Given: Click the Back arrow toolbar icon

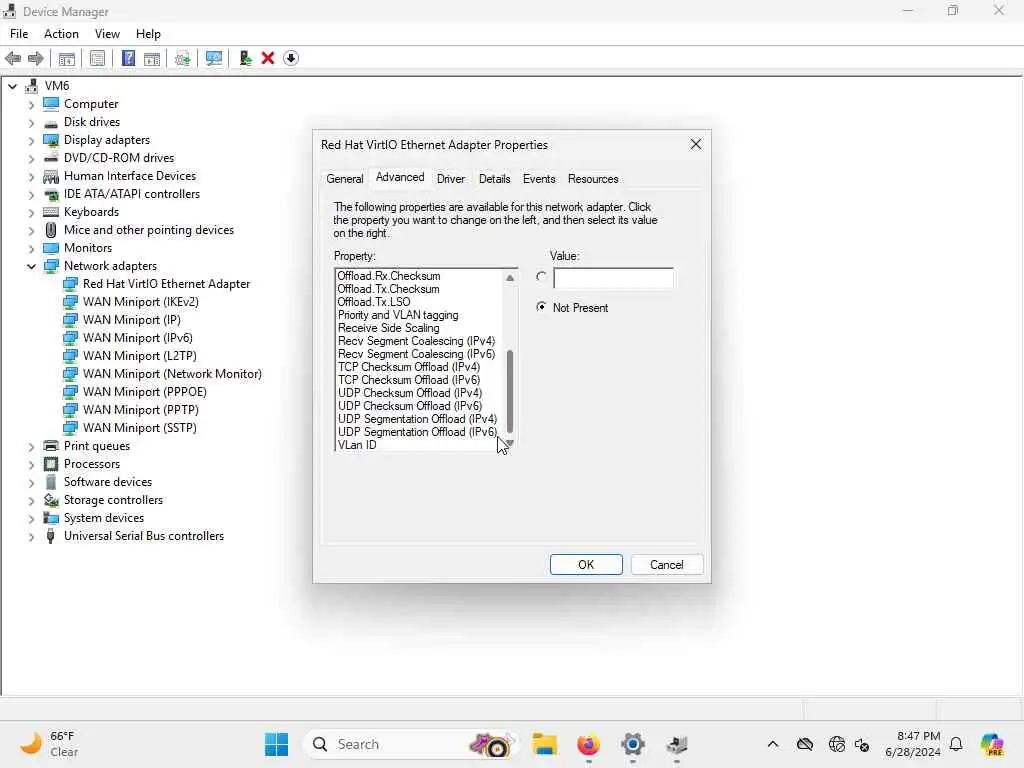Looking at the screenshot, I should click(x=13, y=58).
